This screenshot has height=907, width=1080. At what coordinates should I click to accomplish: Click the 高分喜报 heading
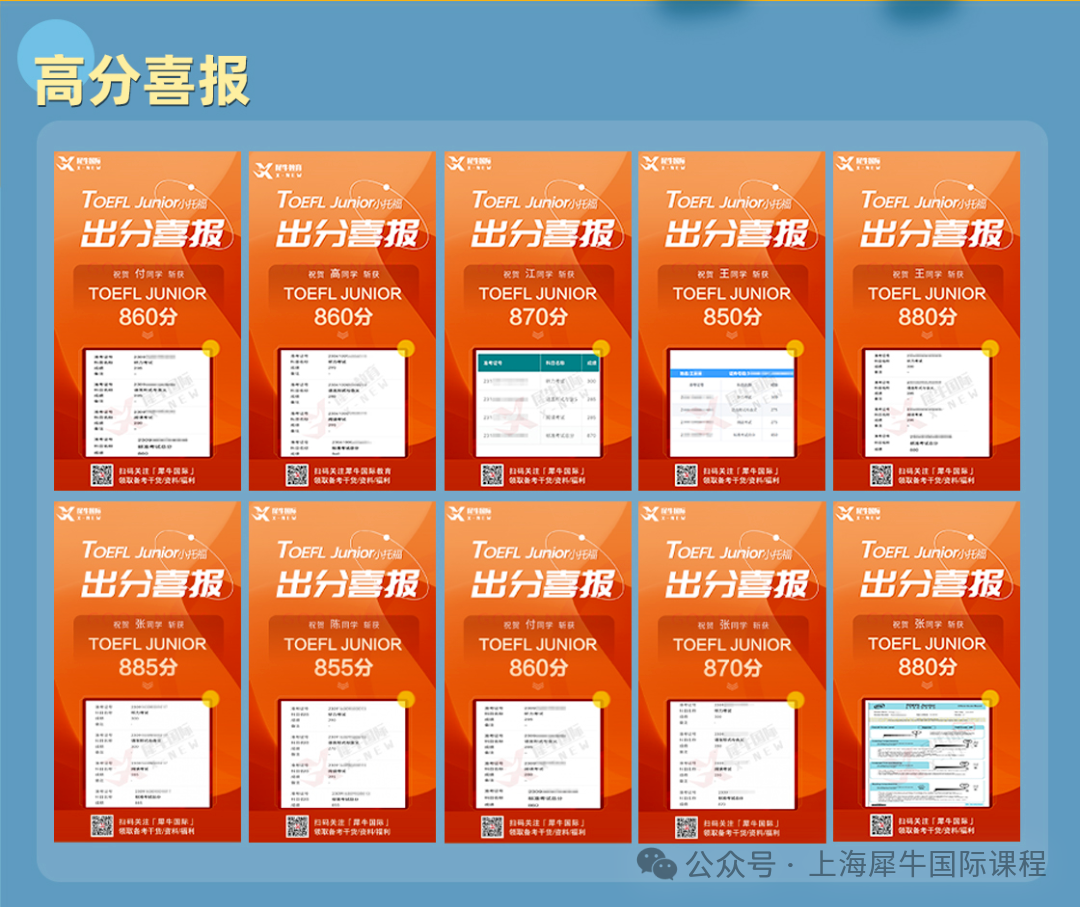coord(142,81)
